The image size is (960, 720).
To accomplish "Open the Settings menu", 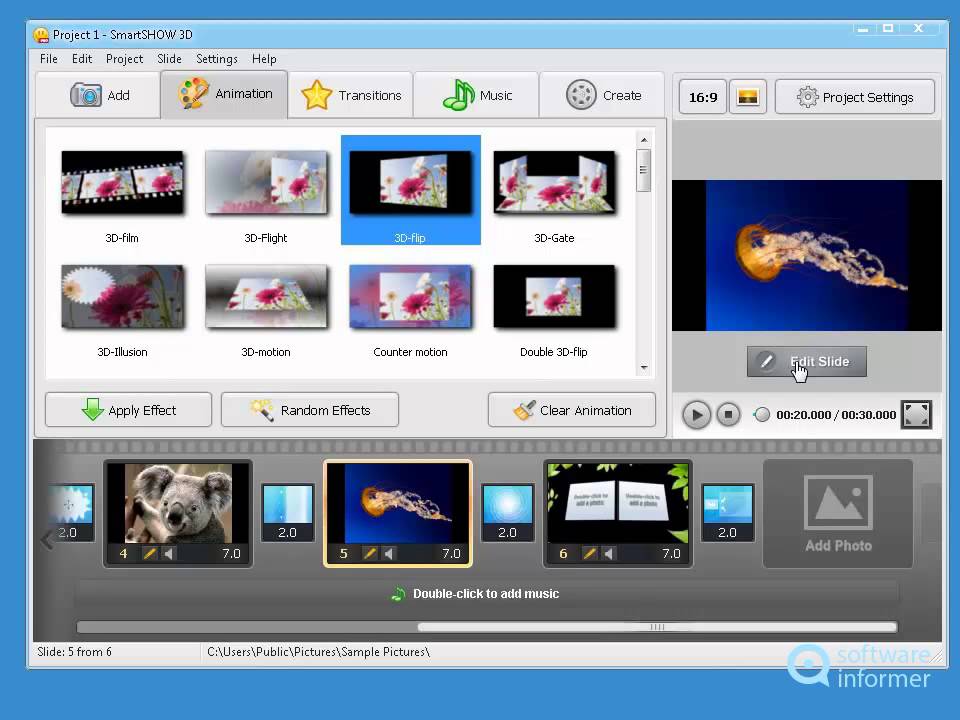I will [217, 59].
